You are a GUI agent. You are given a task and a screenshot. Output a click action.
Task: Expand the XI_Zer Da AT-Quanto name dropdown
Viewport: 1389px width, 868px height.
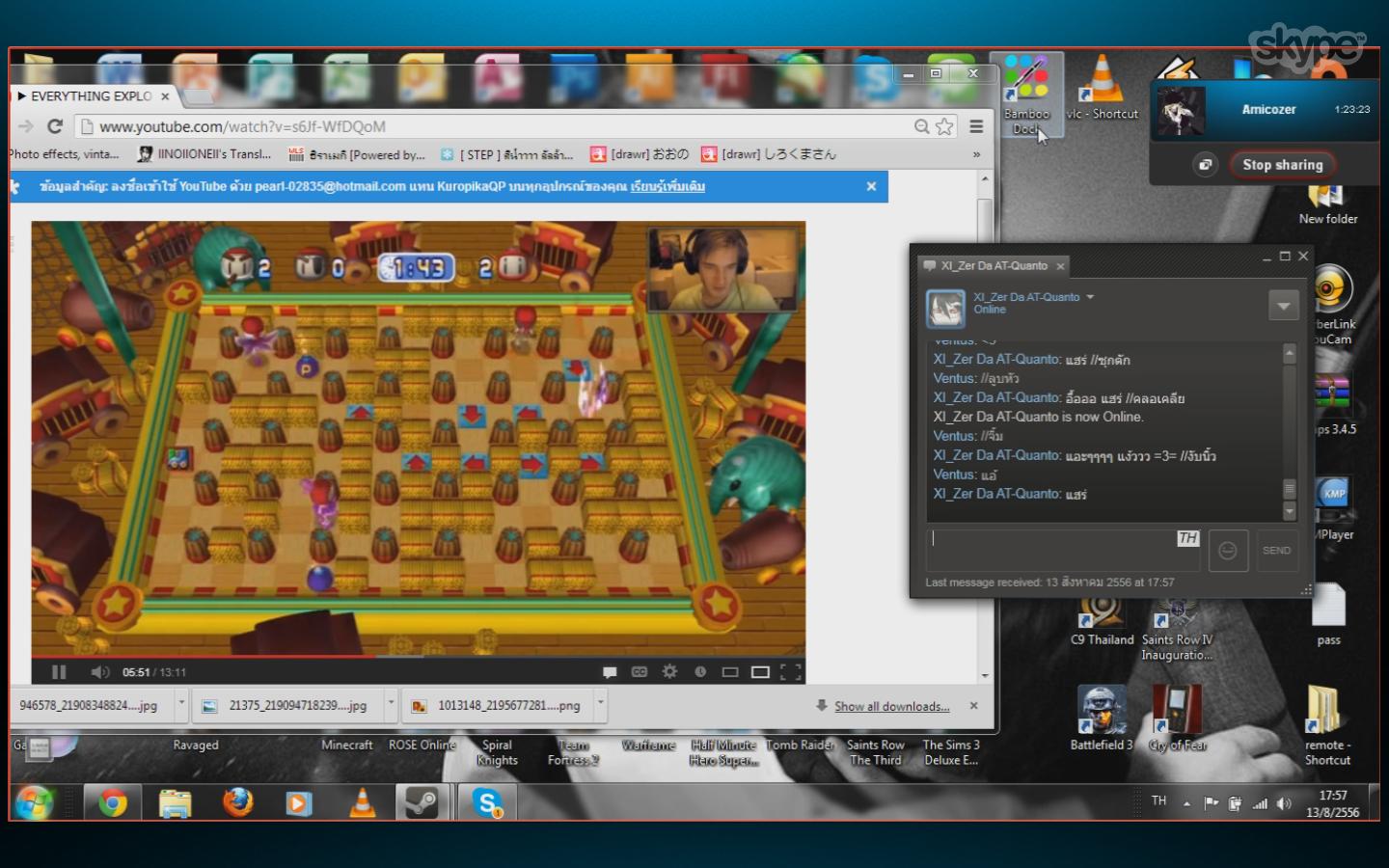1090,297
